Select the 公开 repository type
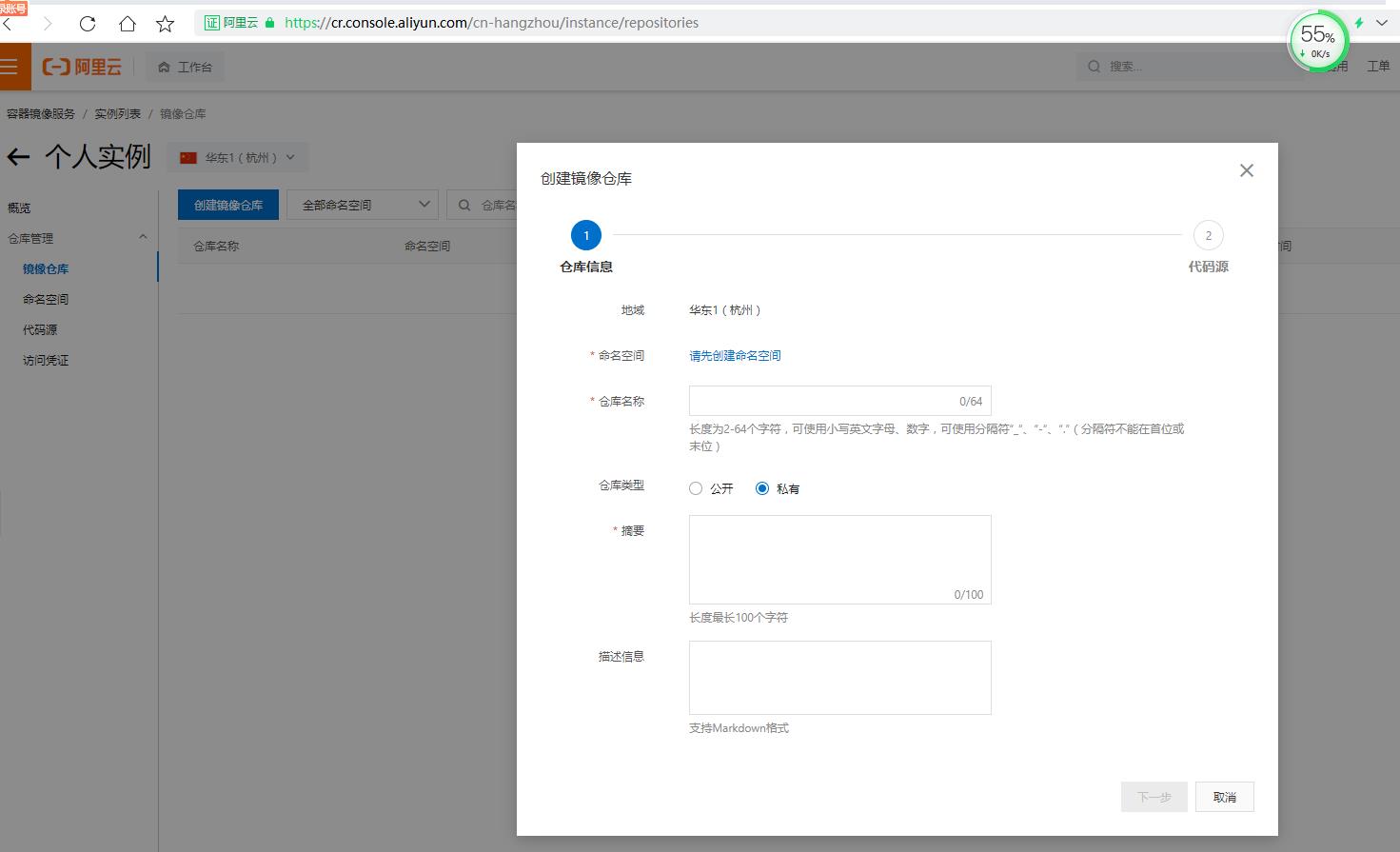This screenshot has height=852, width=1400. (x=696, y=488)
